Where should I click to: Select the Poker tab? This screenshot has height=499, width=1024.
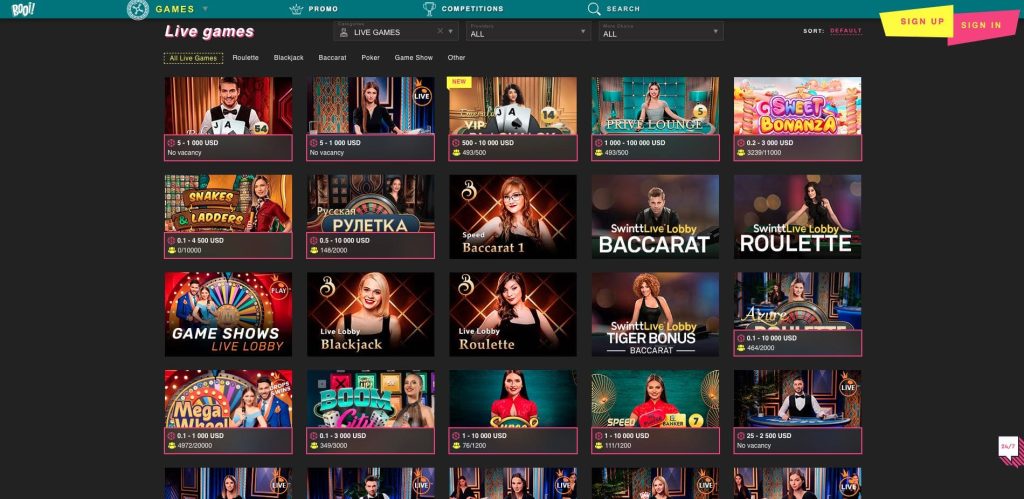pos(370,58)
